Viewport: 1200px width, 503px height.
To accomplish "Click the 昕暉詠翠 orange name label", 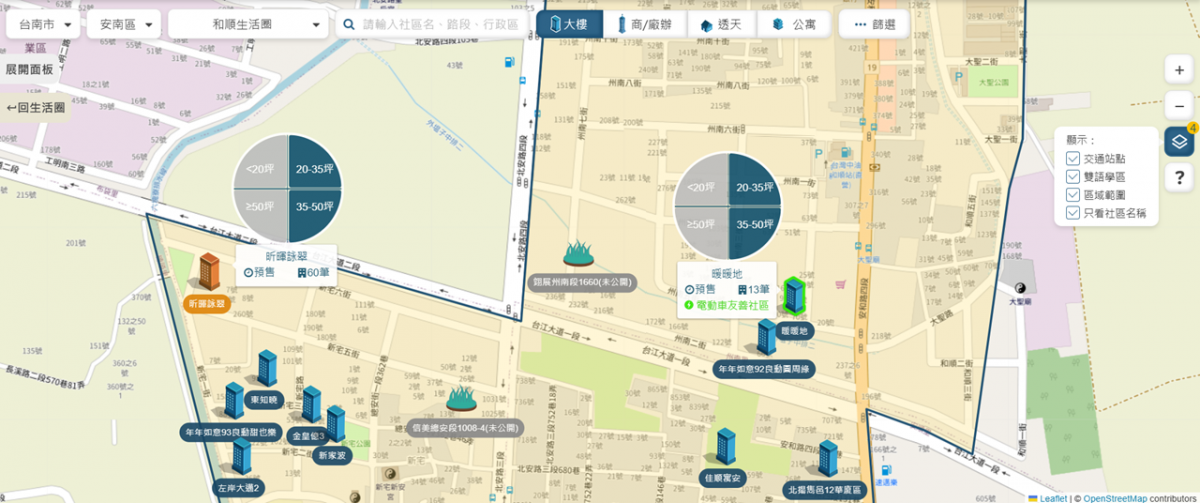I will pos(207,303).
